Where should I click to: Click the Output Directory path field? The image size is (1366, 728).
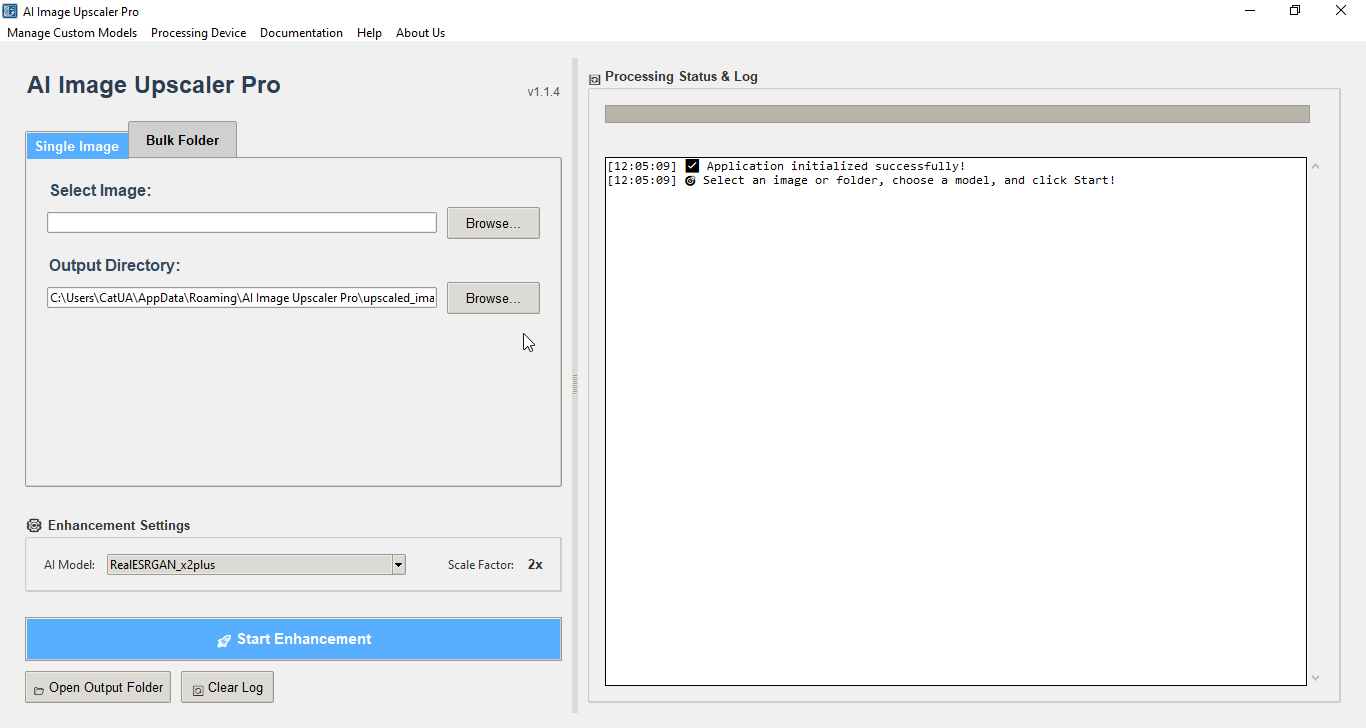pos(242,298)
